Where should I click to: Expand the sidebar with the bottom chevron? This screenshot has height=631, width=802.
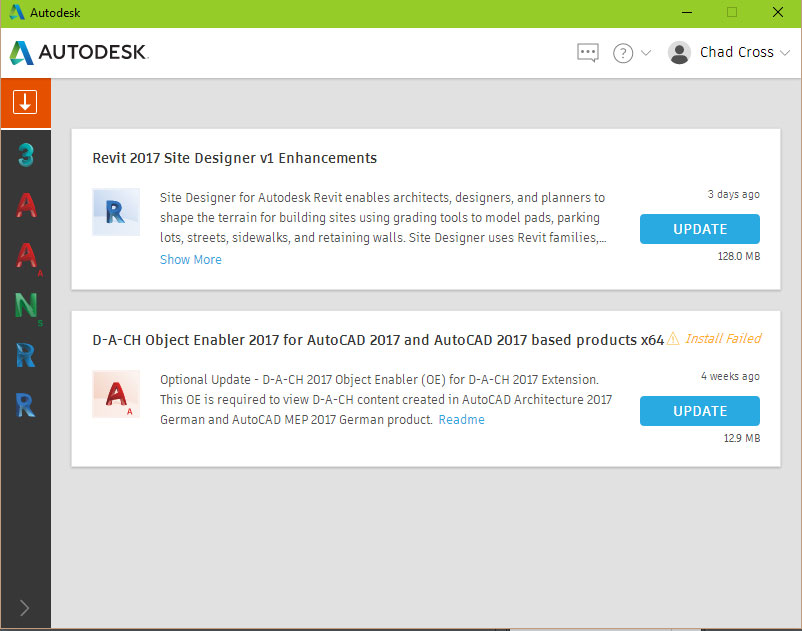25,607
